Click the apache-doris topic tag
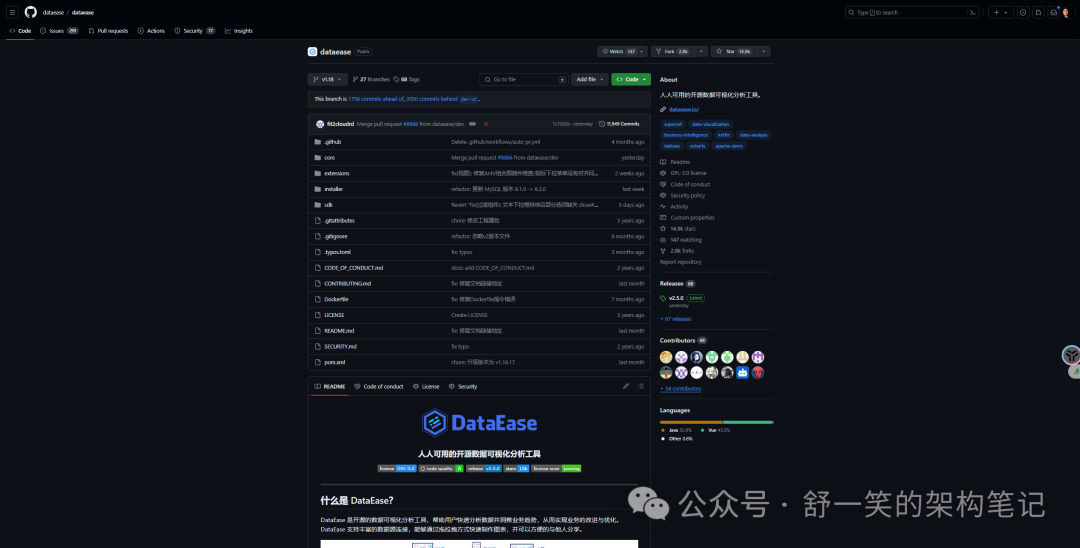 point(730,146)
